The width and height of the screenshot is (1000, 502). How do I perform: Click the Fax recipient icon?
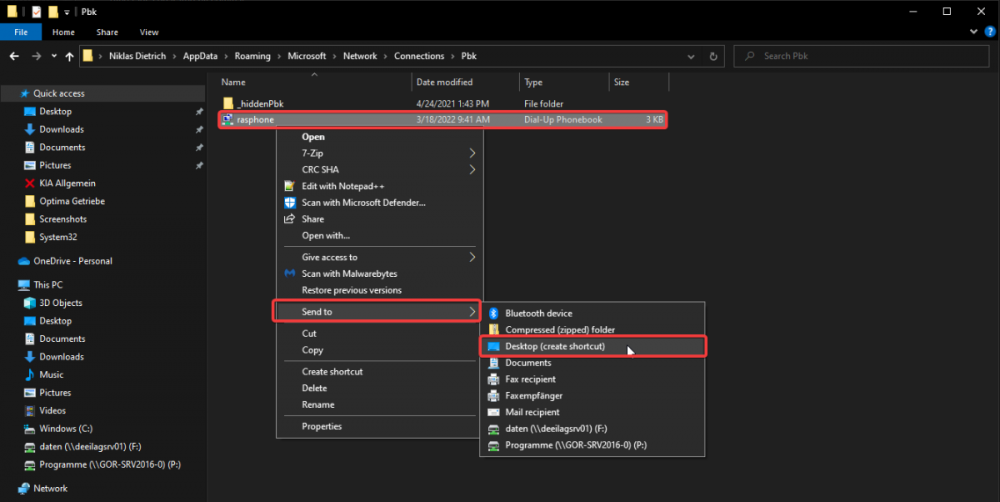pos(493,379)
